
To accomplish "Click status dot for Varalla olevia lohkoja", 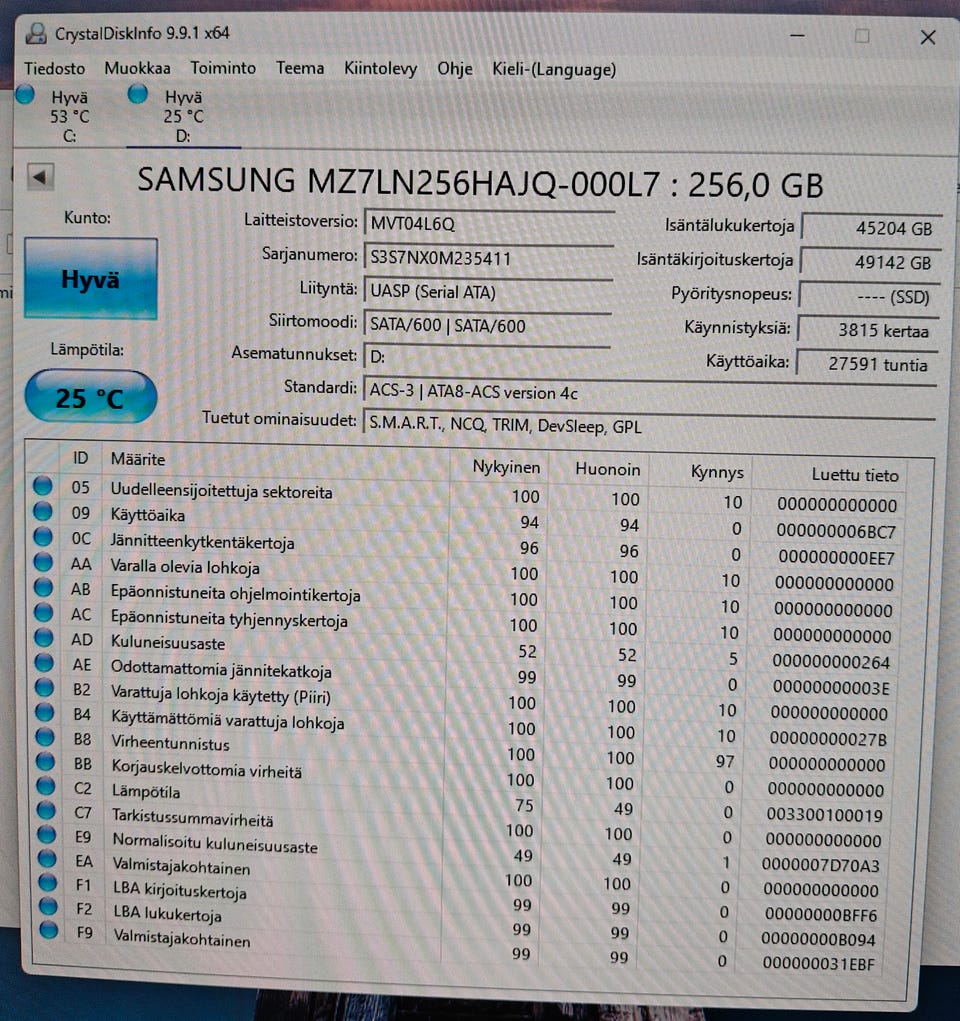I will click(44, 562).
